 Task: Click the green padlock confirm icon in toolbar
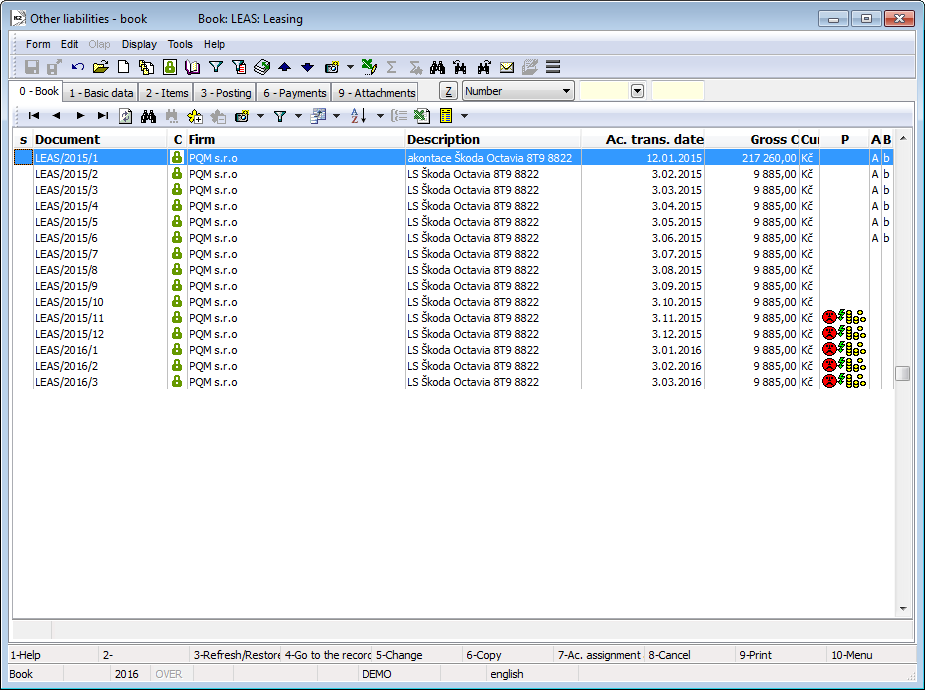point(170,67)
